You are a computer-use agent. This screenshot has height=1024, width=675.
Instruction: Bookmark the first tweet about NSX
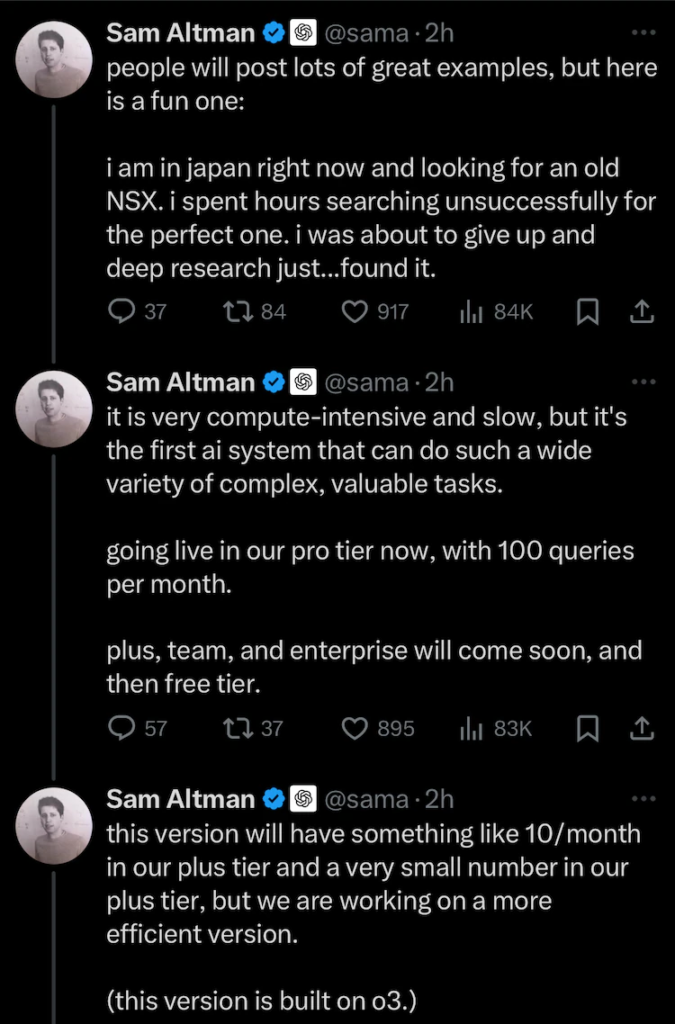(588, 312)
